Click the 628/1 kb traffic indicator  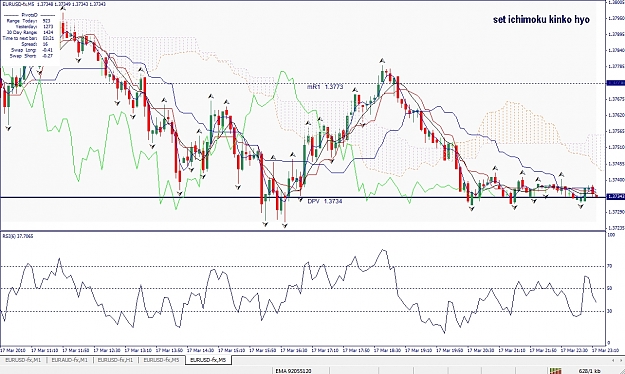589,371
